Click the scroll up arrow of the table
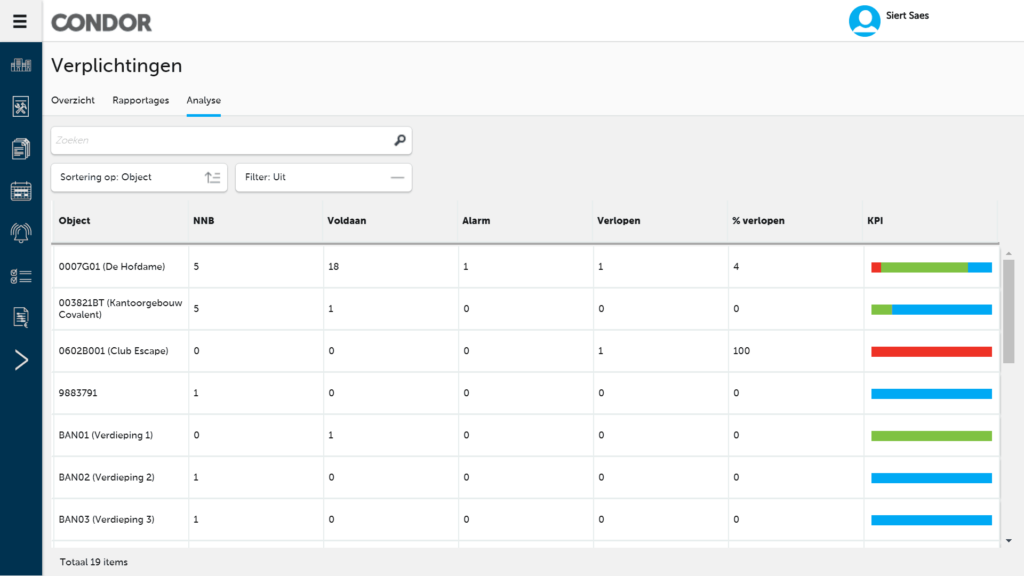 point(1009,253)
